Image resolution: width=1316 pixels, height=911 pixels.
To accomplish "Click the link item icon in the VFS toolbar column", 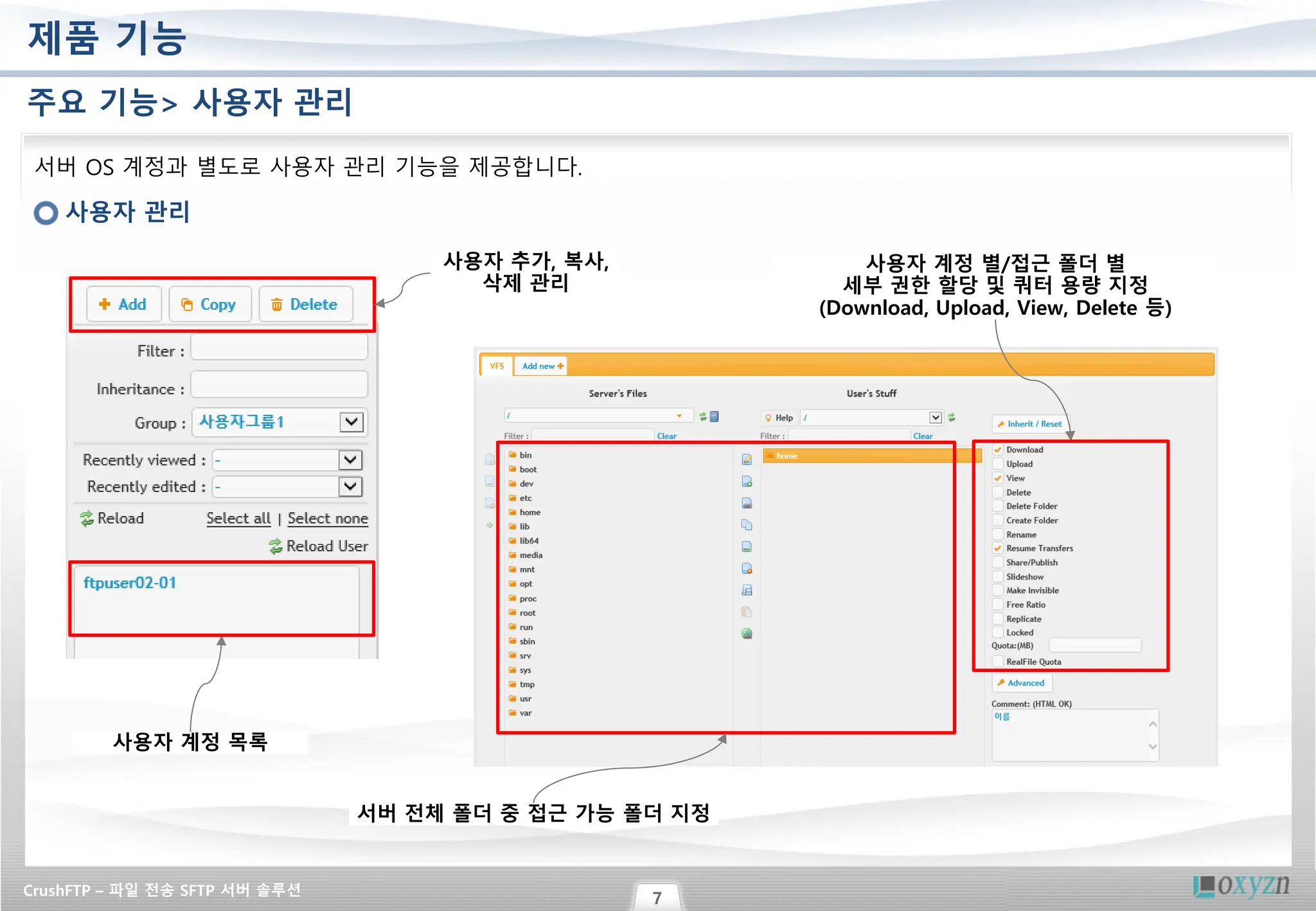I will coord(747,503).
